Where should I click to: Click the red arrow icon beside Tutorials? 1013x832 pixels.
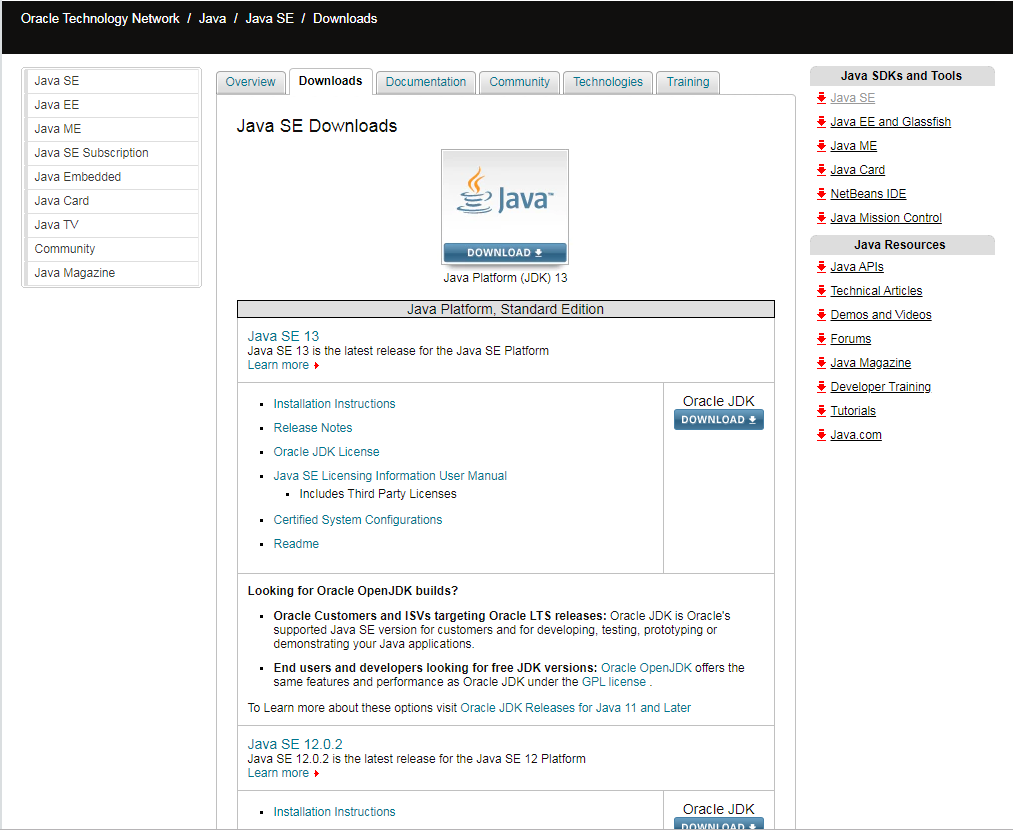click(821, 410)
